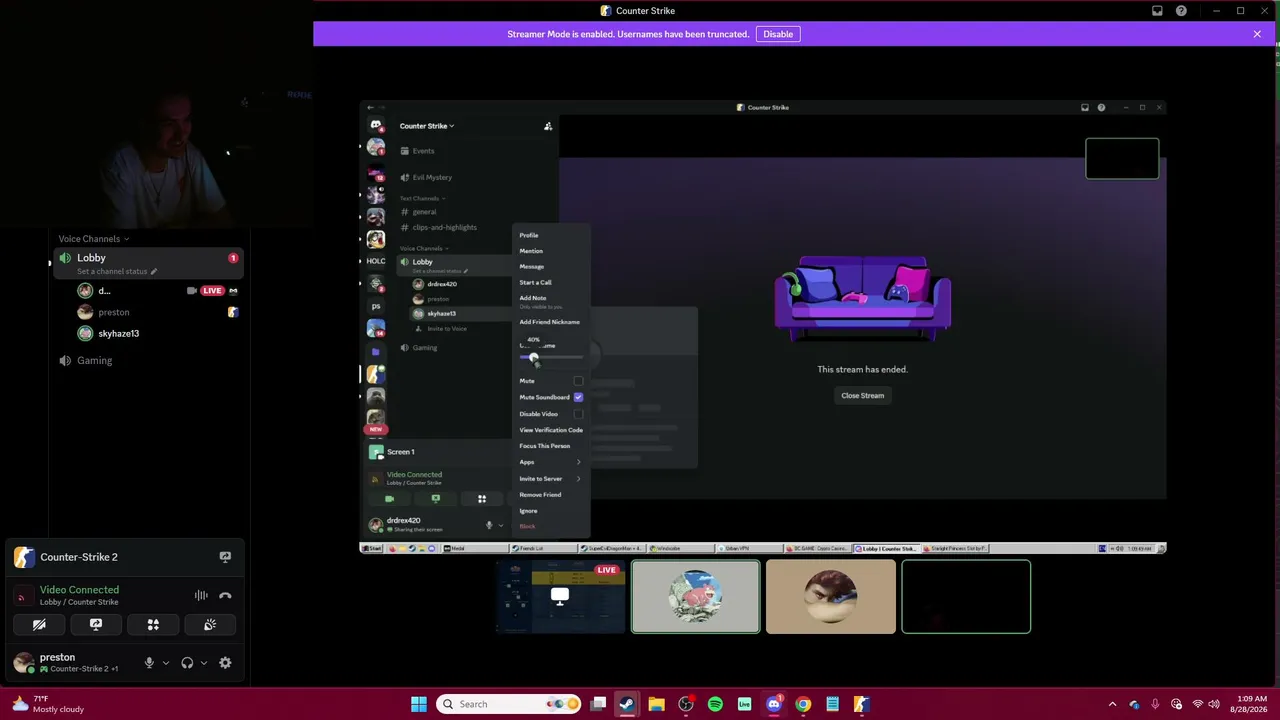Click Events in the streamed Discord sidebar
This screenshot has height=720, width=1280.
pyautogui.click(x=423, y=151)
